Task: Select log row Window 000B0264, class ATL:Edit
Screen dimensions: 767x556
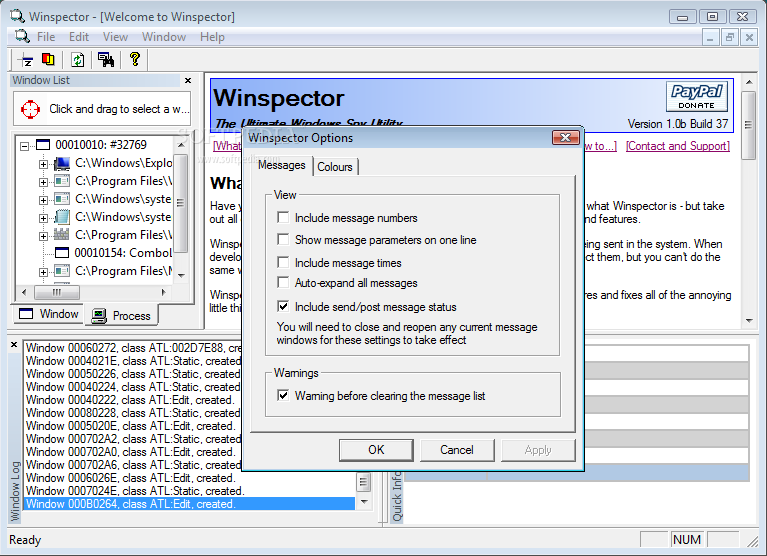Action: (190, 504)
